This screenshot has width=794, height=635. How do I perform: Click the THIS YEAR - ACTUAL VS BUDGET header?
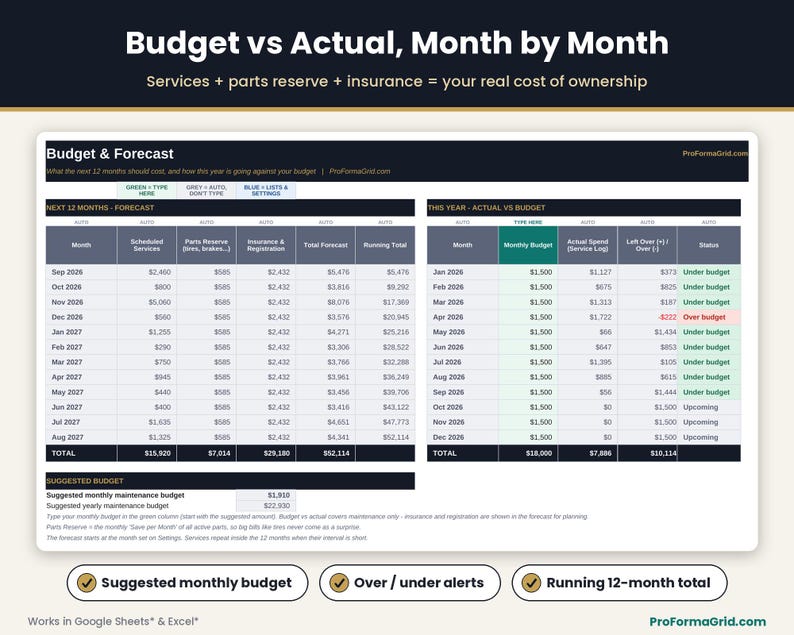click(x=584, y=208)
